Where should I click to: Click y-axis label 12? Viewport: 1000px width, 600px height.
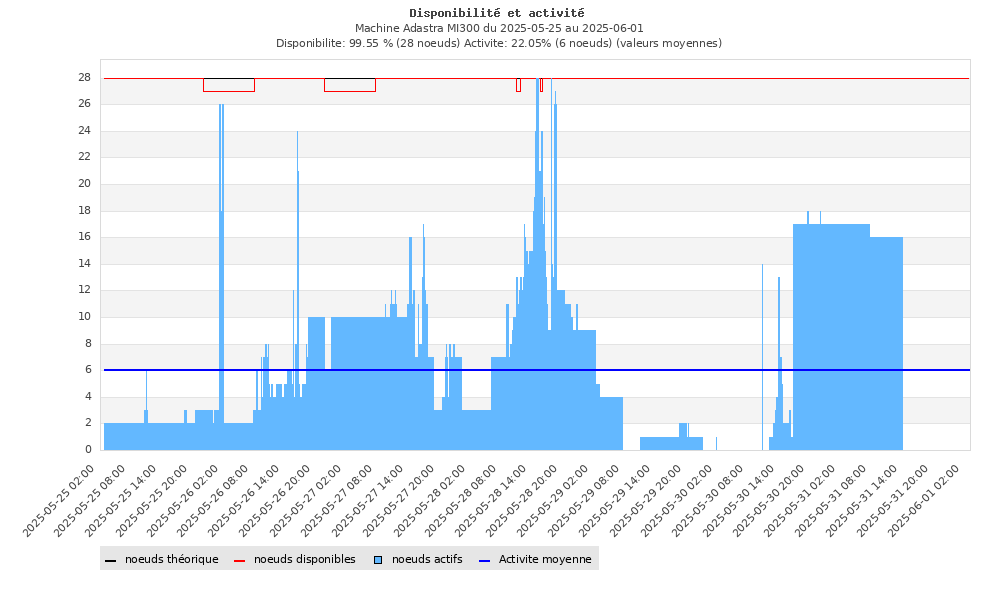click(84, 289)
